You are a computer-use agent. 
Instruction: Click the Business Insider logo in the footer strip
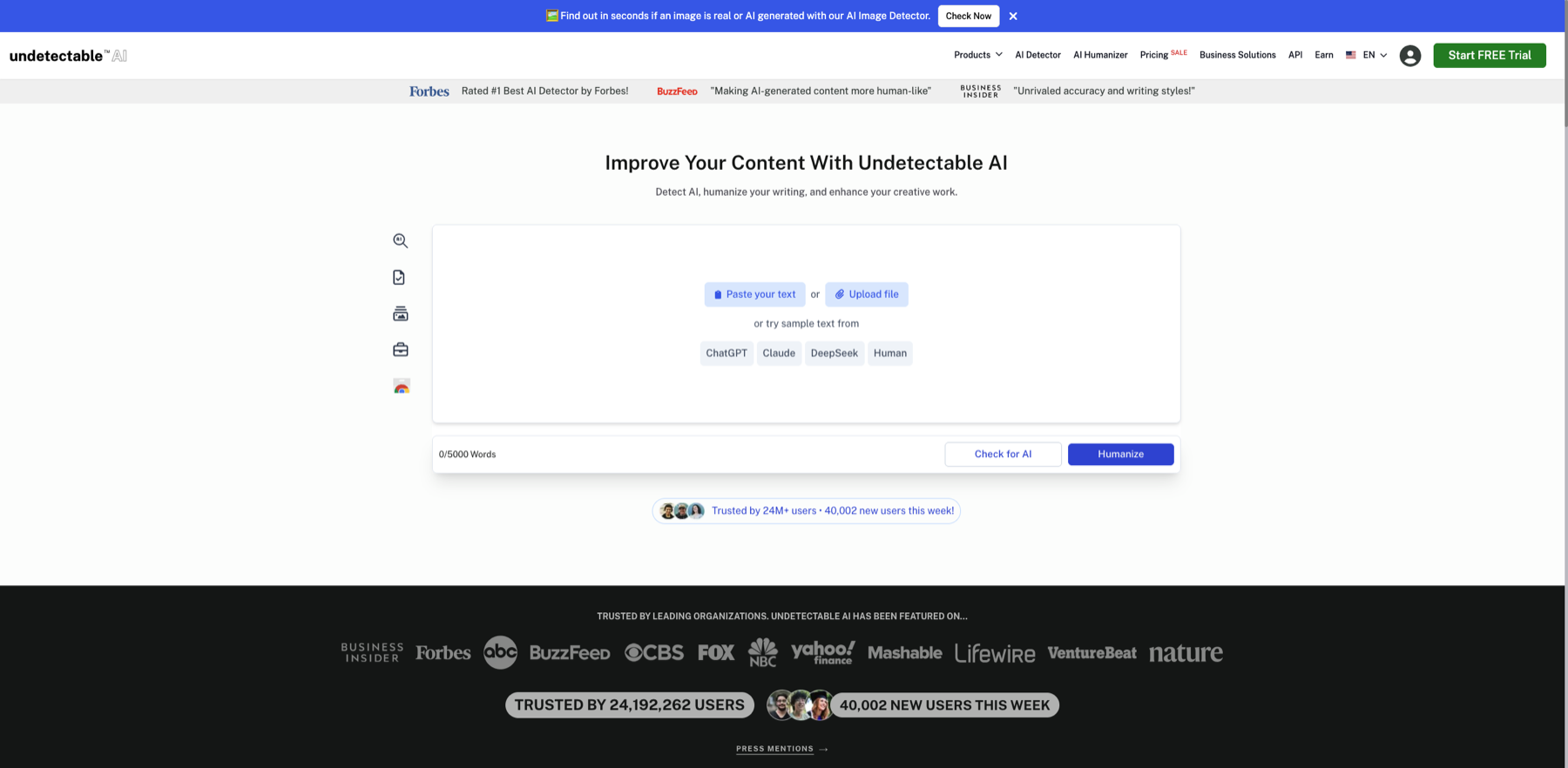[372, 652]
